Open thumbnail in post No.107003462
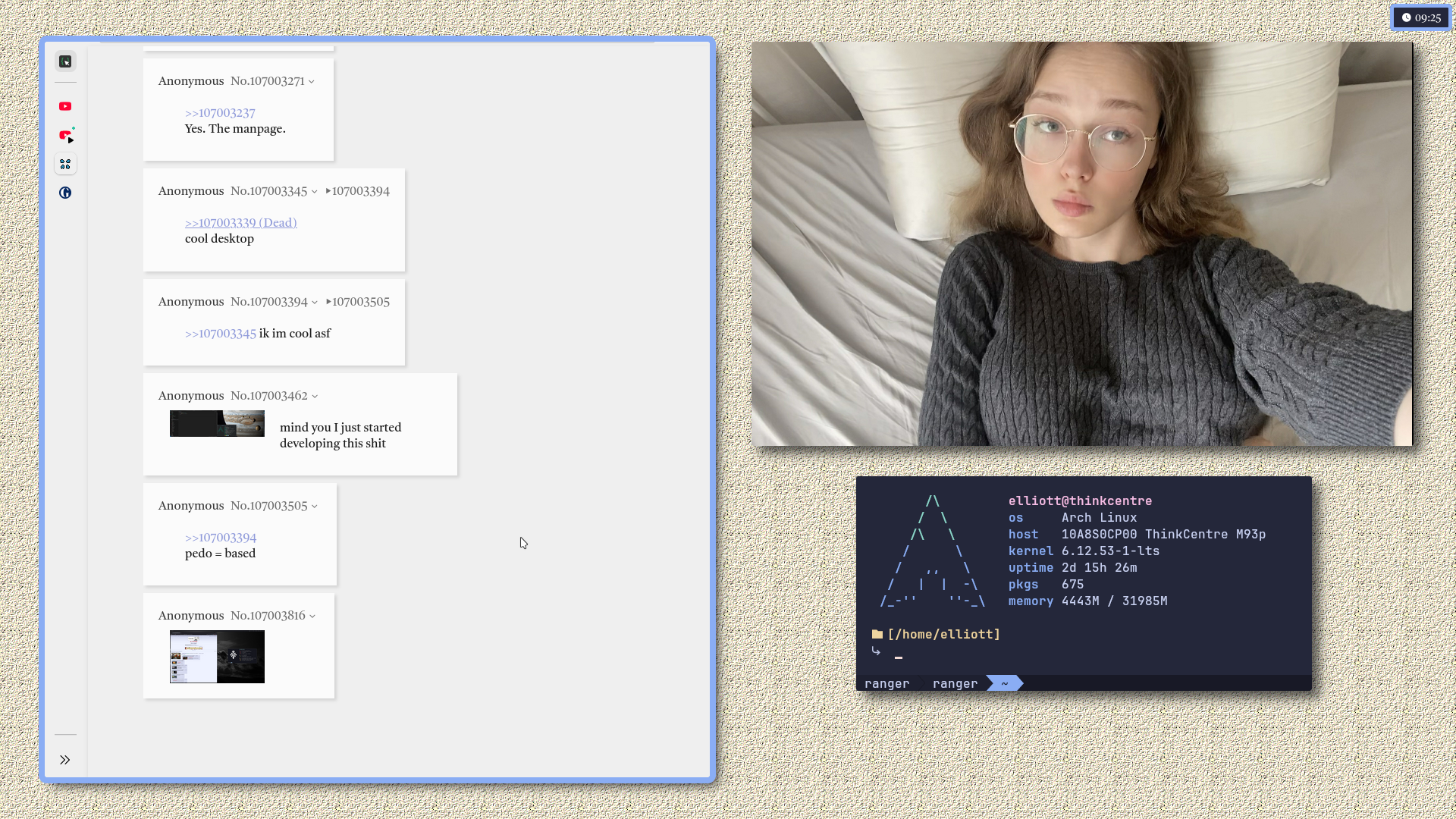Viewport: 1456px width, 819px height. click(217, 424)
